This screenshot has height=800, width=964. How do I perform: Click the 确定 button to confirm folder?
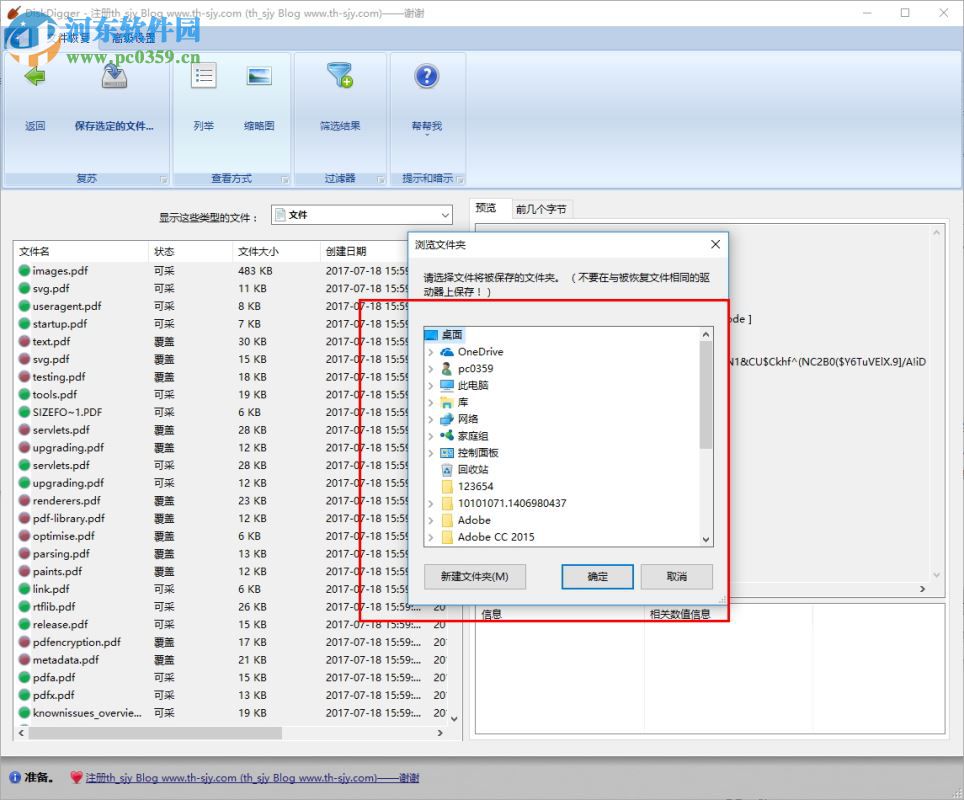pyautogui.click(x=597, y=577)
